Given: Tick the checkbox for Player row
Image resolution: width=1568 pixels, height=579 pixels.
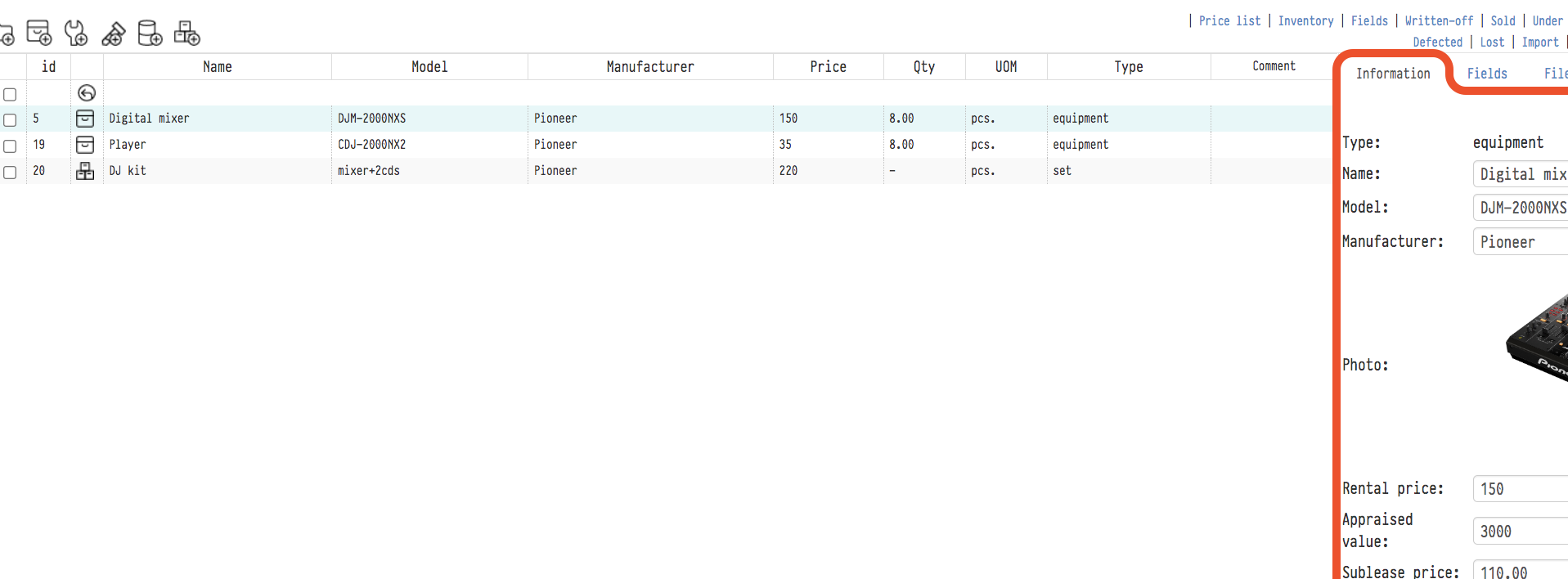Looking at the screenshot, I should tap(10, 146).
